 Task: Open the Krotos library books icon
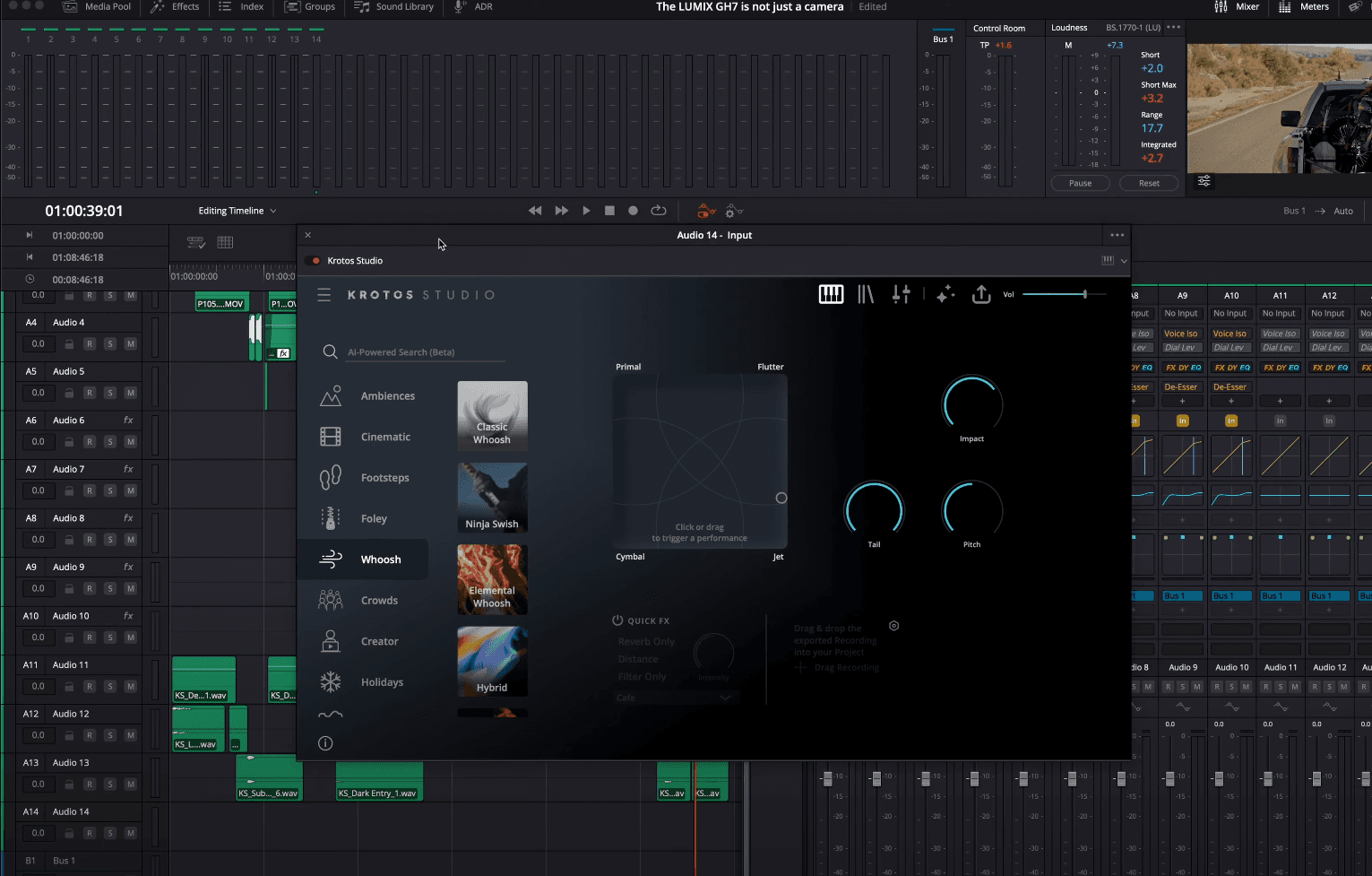[866, 294]
